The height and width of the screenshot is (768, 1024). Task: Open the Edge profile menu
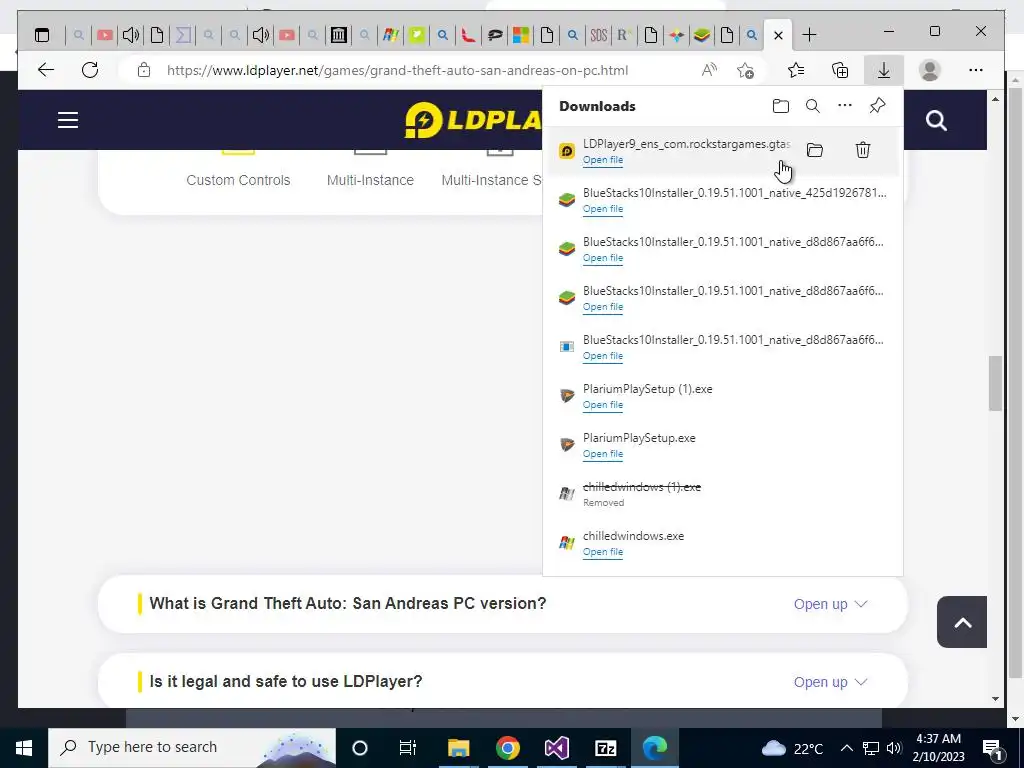(x=929, y=70)
